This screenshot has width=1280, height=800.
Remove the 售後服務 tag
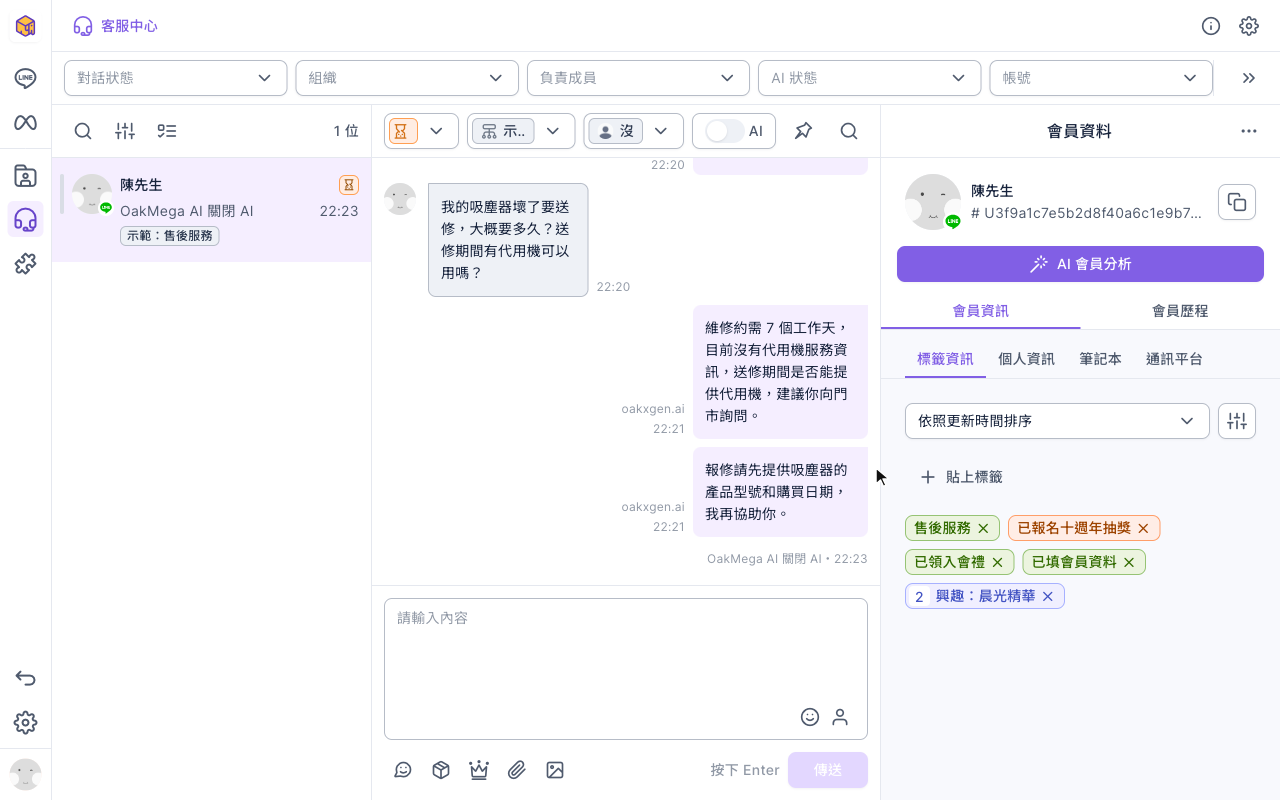point(983,528)
